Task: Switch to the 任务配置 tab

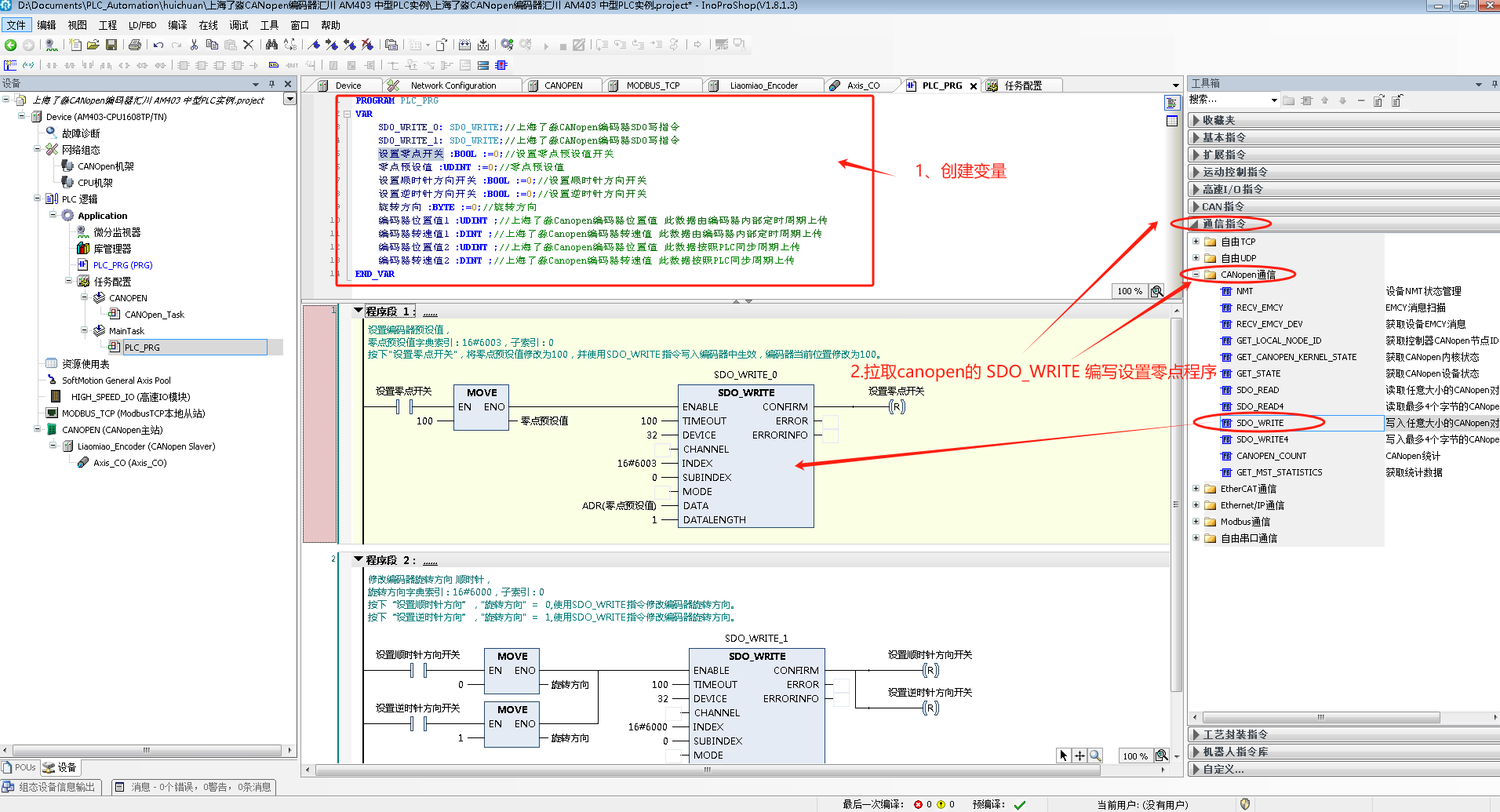Action: [1023, 86]
